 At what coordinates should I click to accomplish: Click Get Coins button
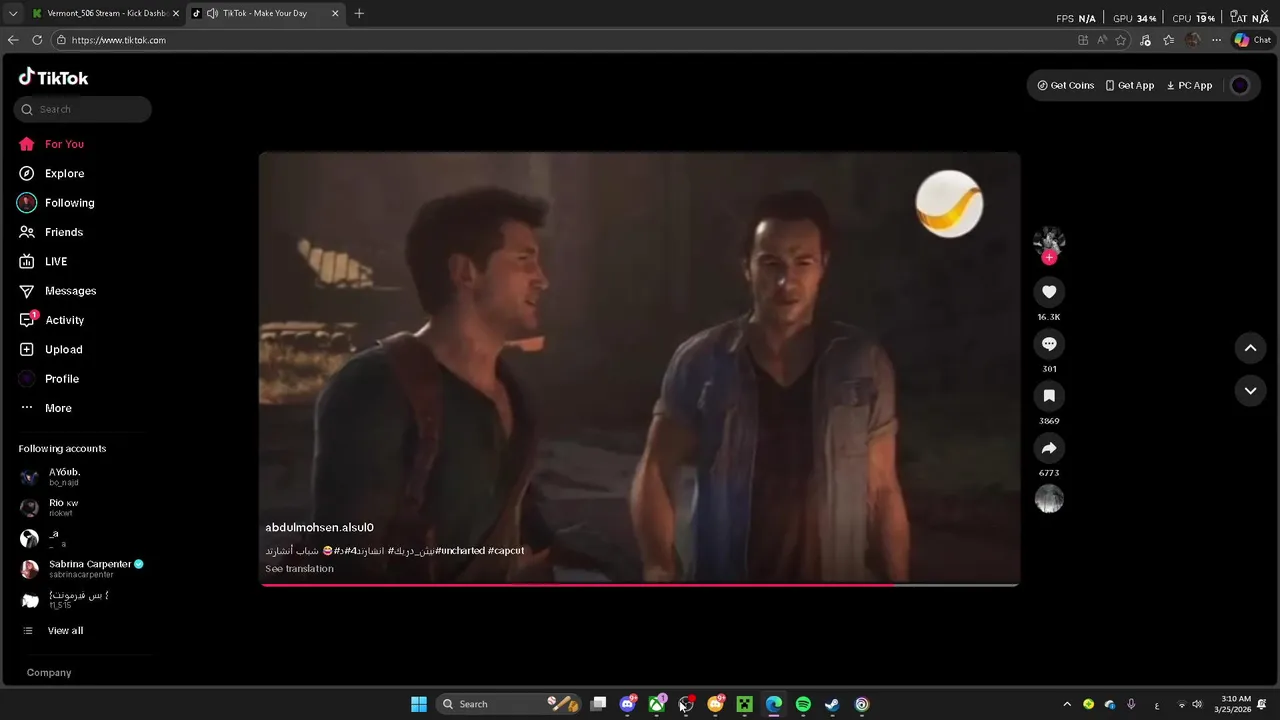1066,86
